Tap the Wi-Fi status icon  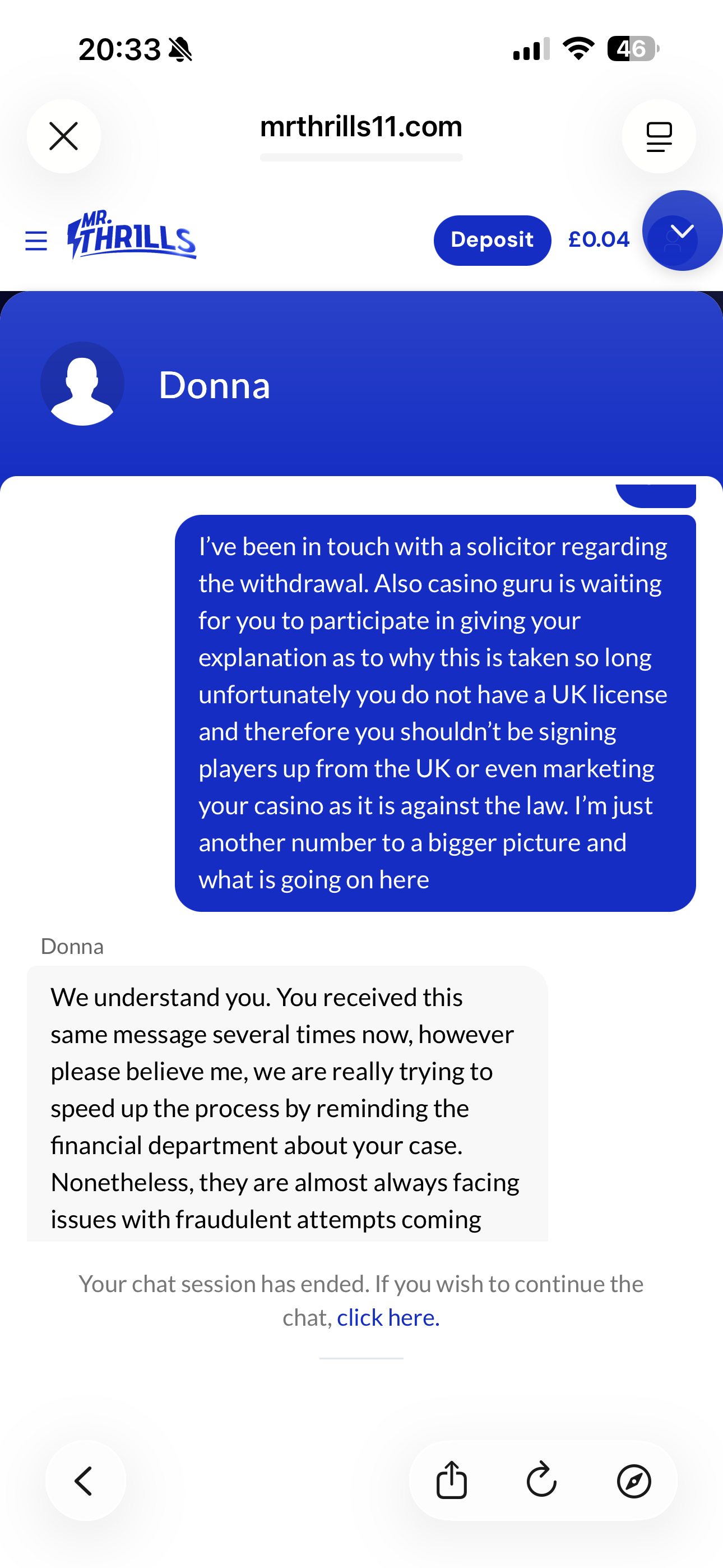coord(578,49)
